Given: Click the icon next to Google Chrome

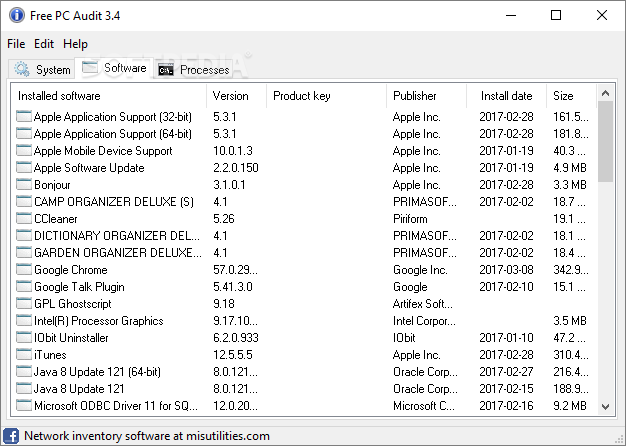Looking at the screenshot, I should (24, 270).
